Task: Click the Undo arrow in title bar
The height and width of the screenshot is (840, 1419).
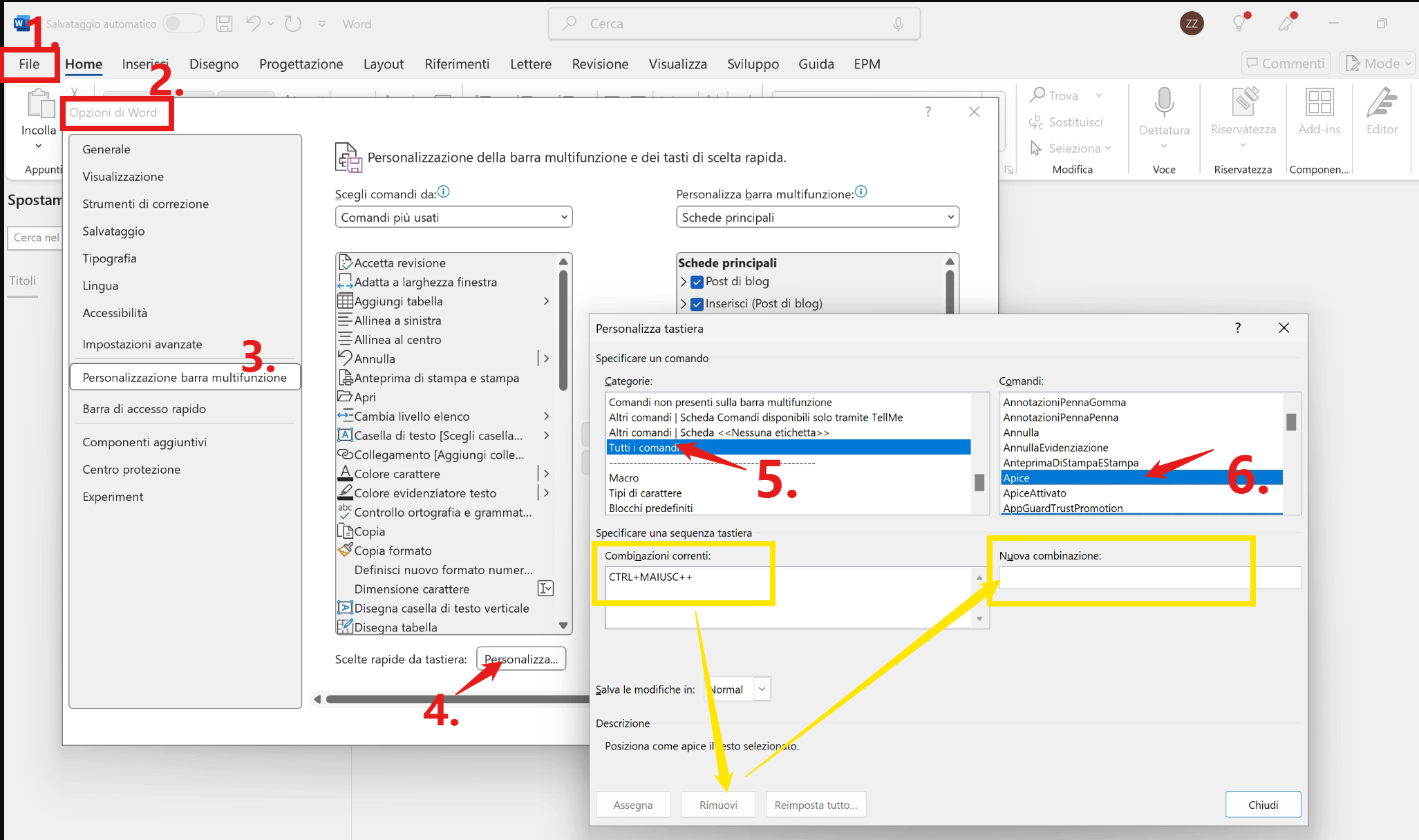Action: 253,23
